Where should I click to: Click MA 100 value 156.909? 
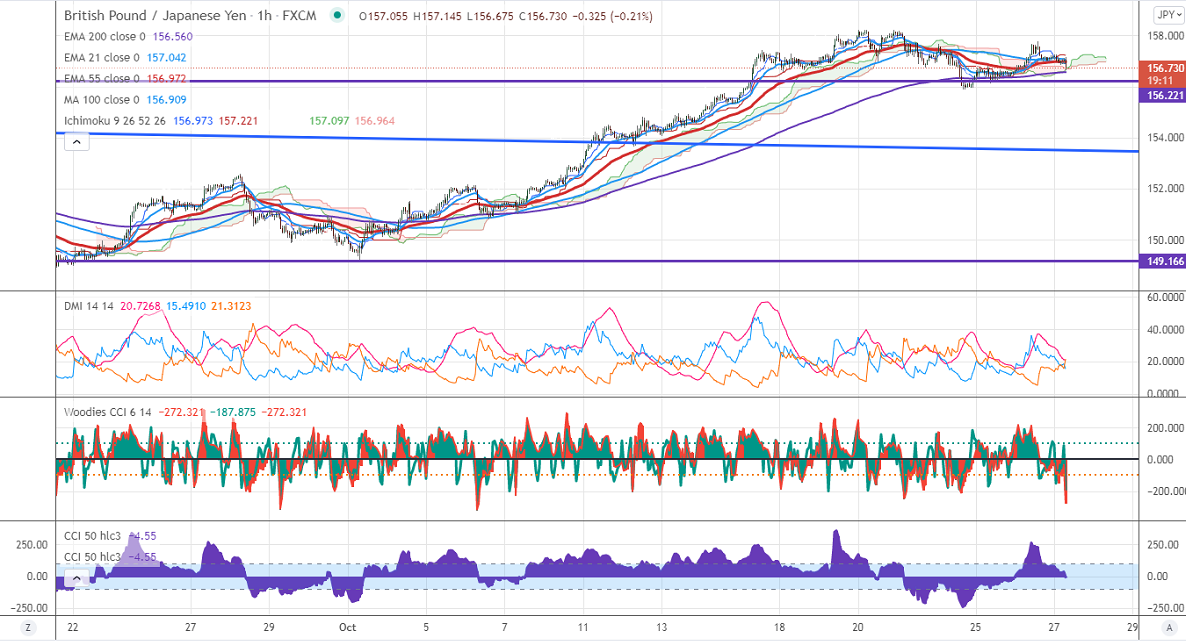(166, 100)
